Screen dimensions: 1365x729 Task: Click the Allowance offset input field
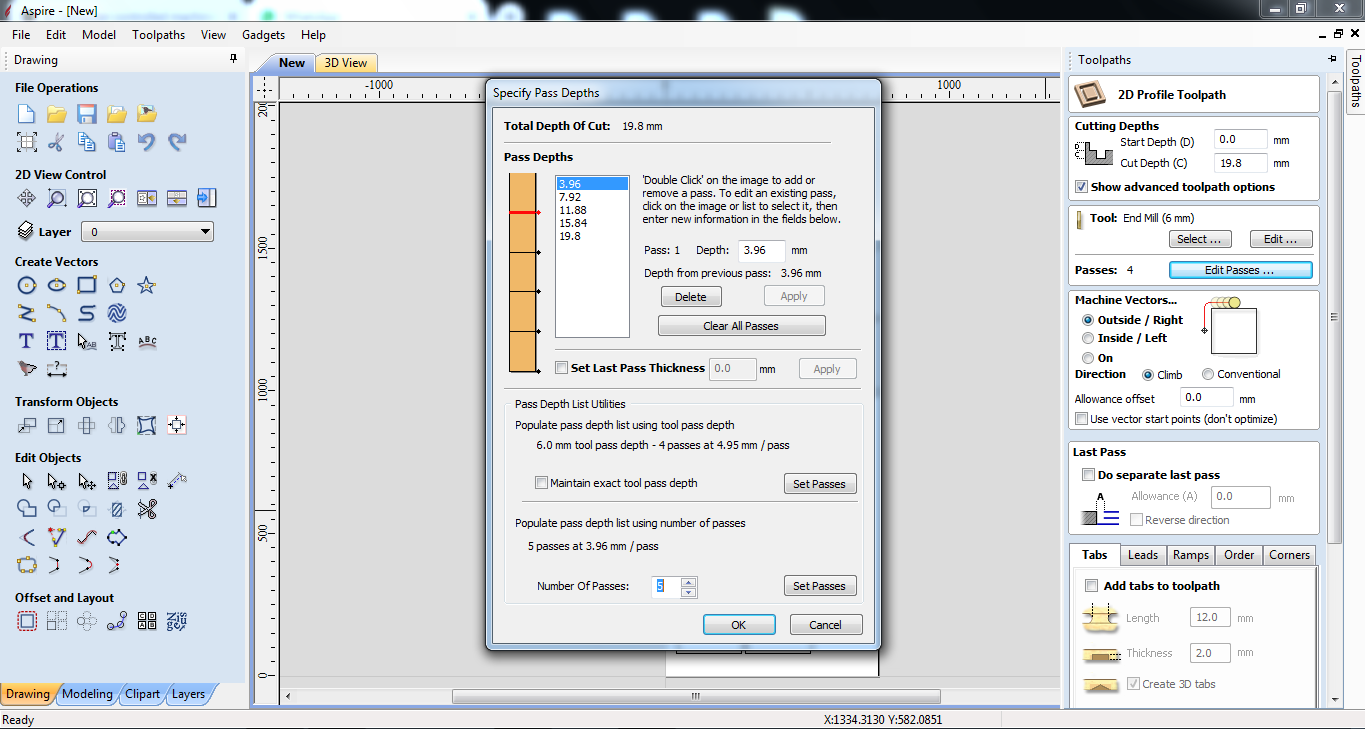(1205, 398)
